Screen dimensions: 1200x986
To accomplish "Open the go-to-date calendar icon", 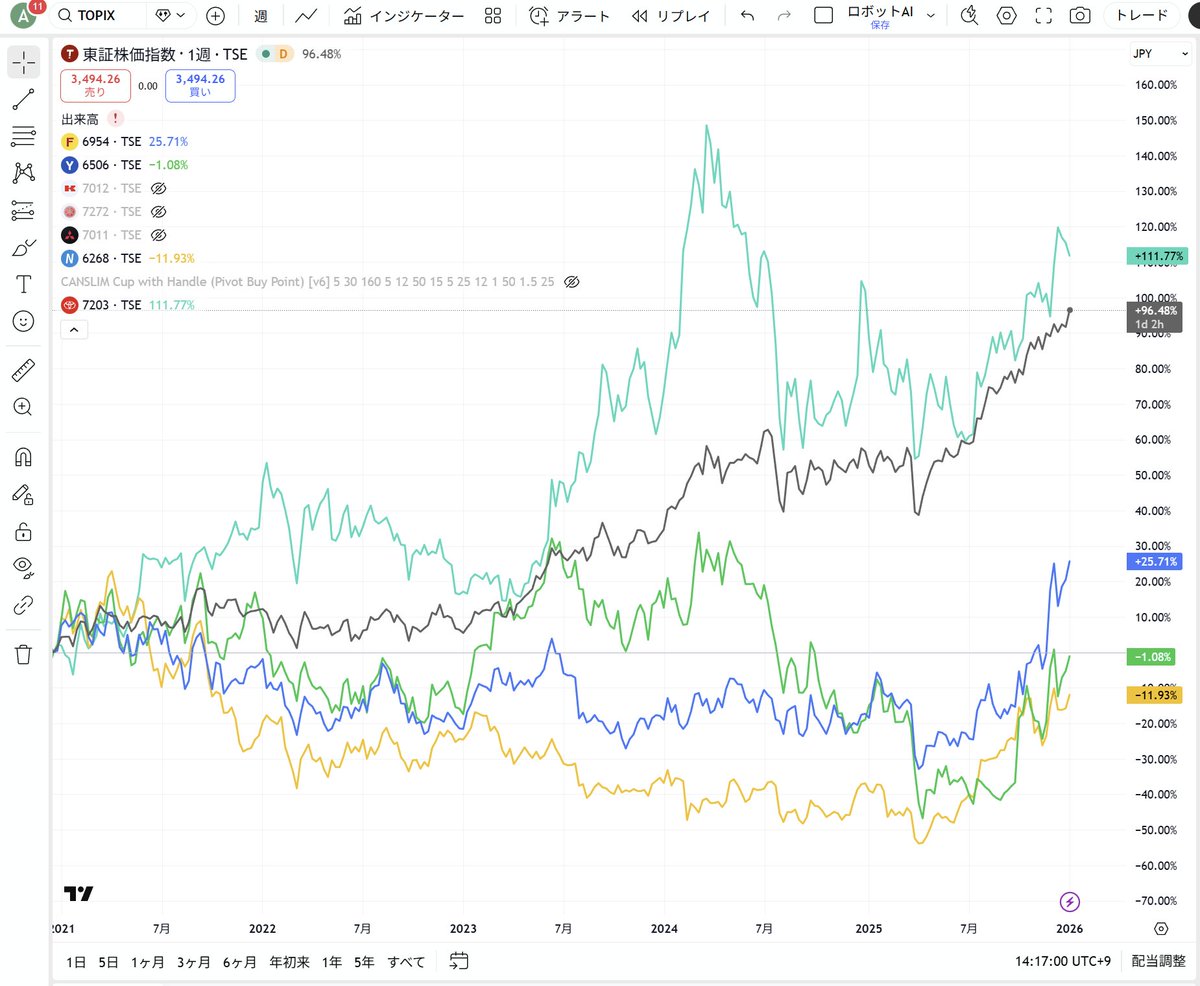I will pyautogui.click(x=459, y=962).
